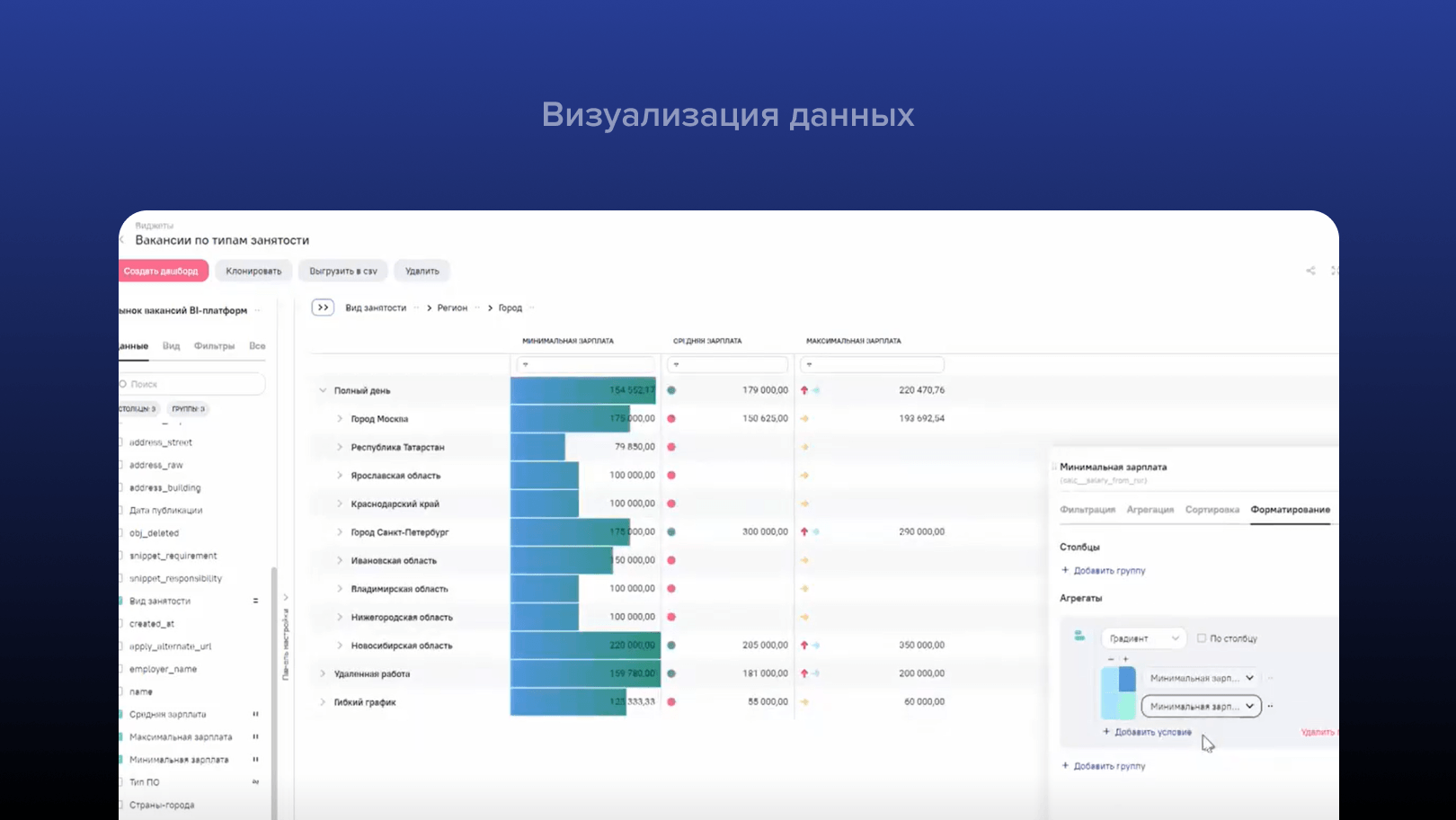Expand the Ярославская область row
Screen dimensions: 1456x820
pyautogui.click(x=340, y=476)
